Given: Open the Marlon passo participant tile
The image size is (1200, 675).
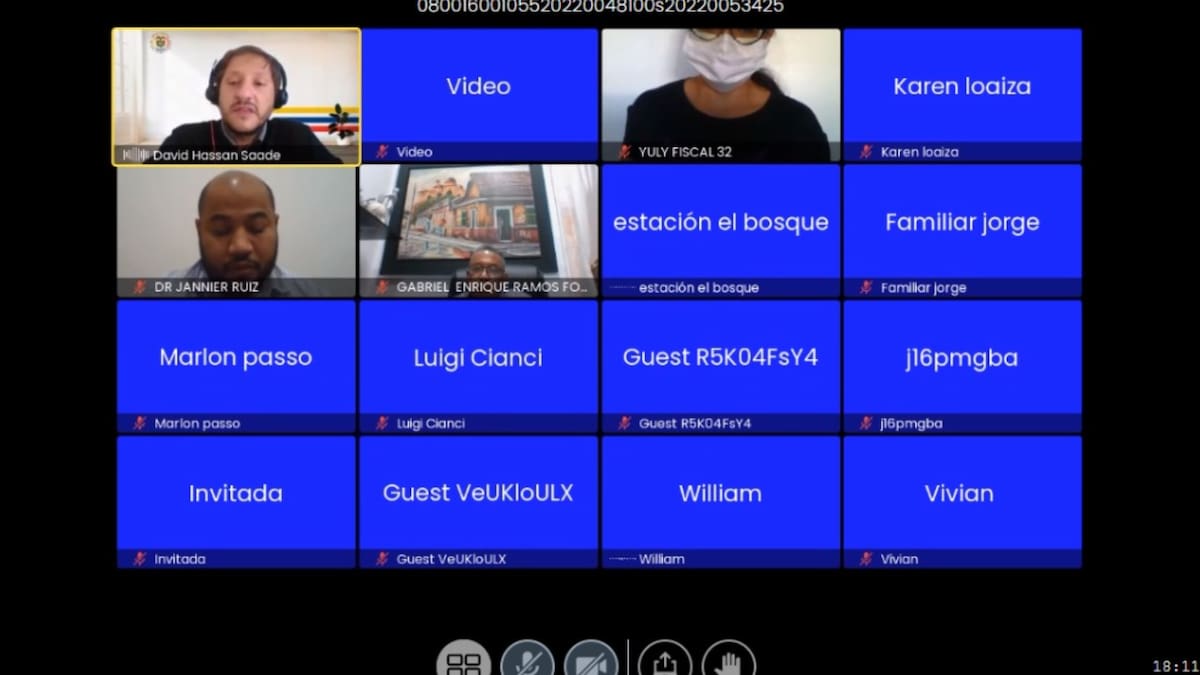Looking at the screenshot, I should coord(236,358).
